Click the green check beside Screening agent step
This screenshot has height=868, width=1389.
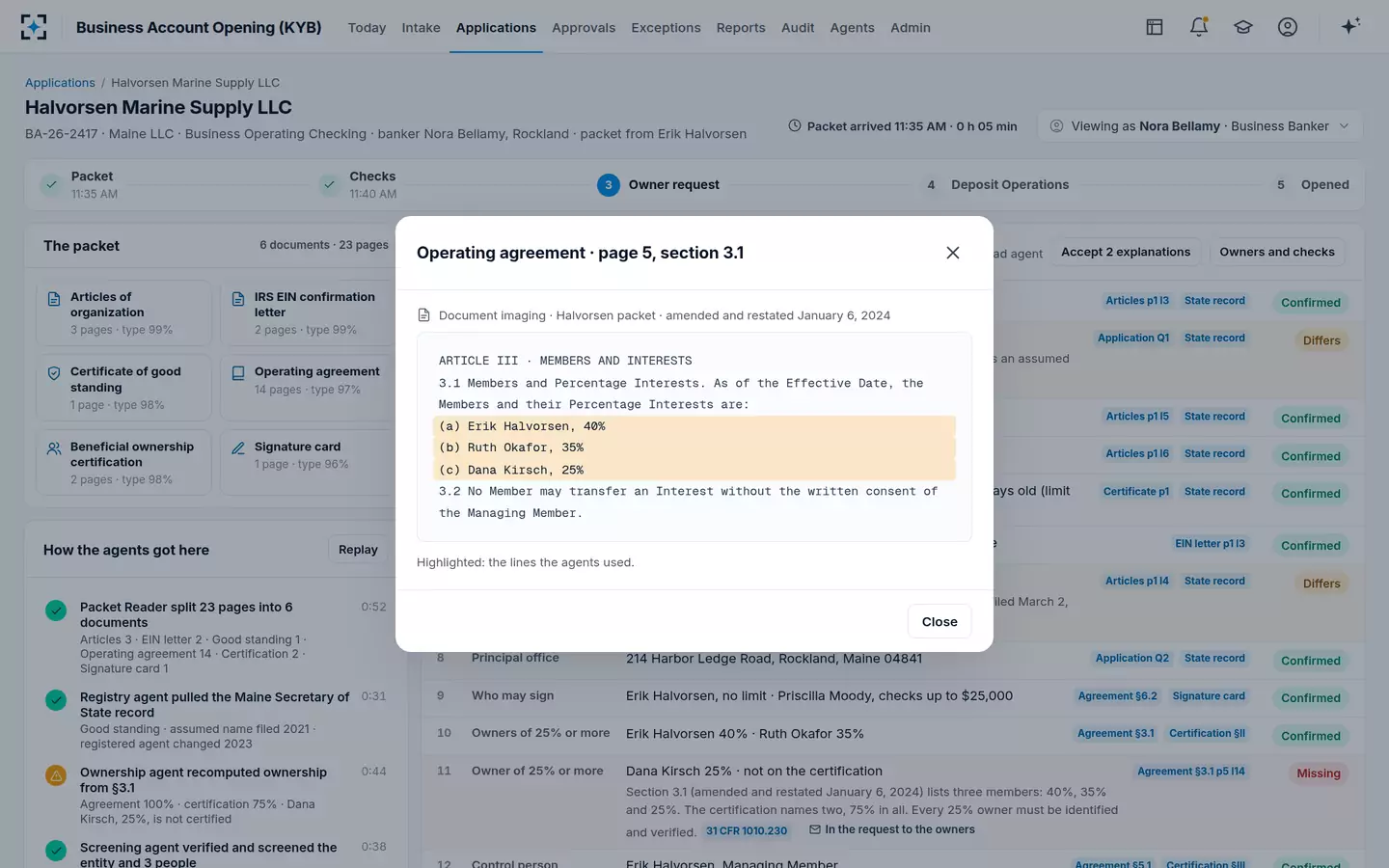point(56,850)
